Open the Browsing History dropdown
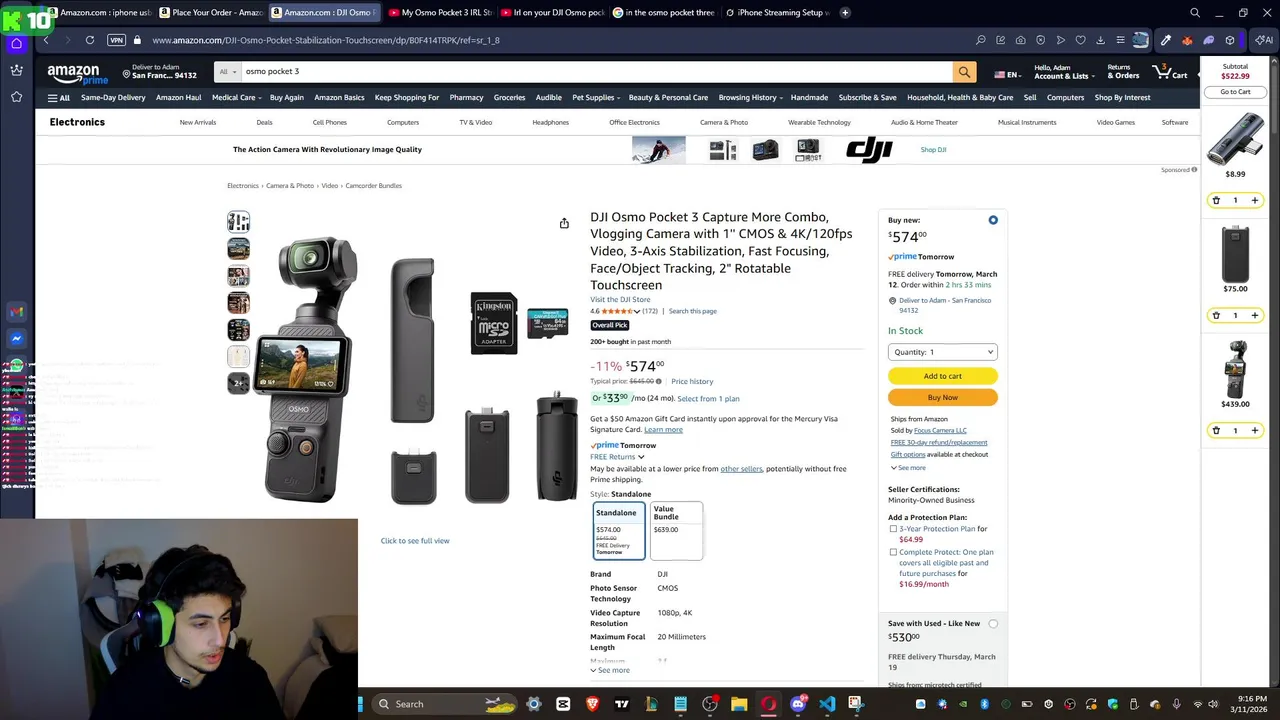This screenshot has height=720, width=1280. [x=751, y=98]
